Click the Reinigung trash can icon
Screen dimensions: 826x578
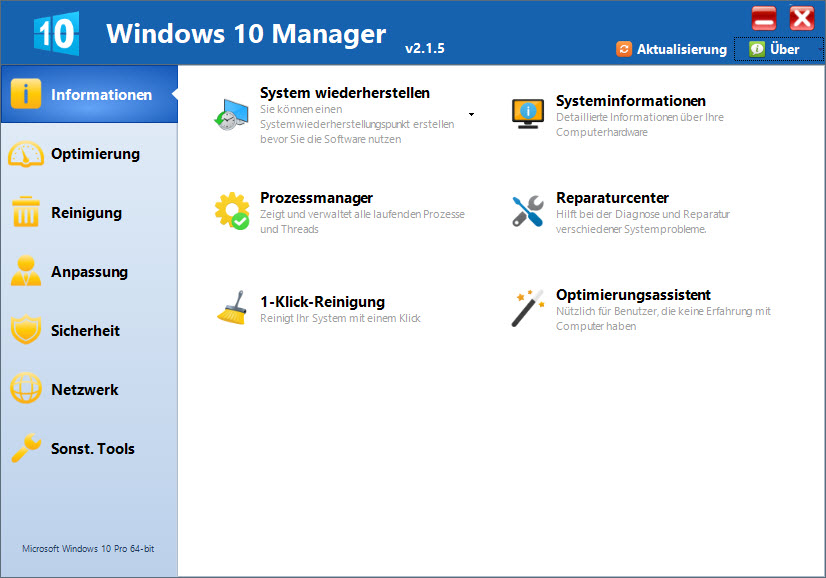click(26, 212)
